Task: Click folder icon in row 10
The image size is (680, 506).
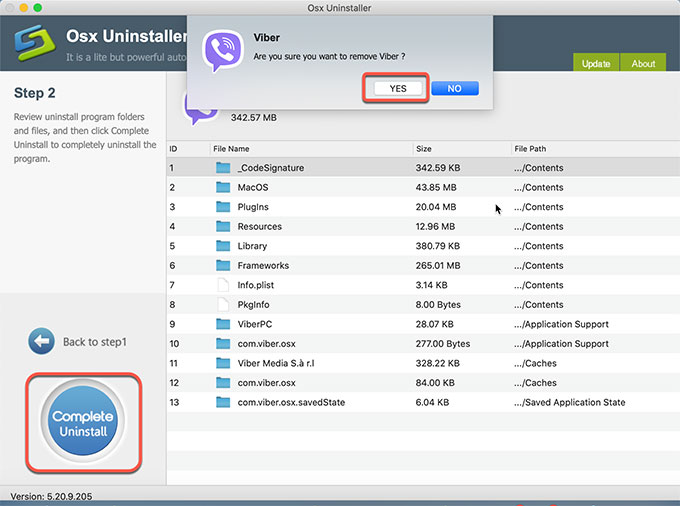Action: (223, 343)
